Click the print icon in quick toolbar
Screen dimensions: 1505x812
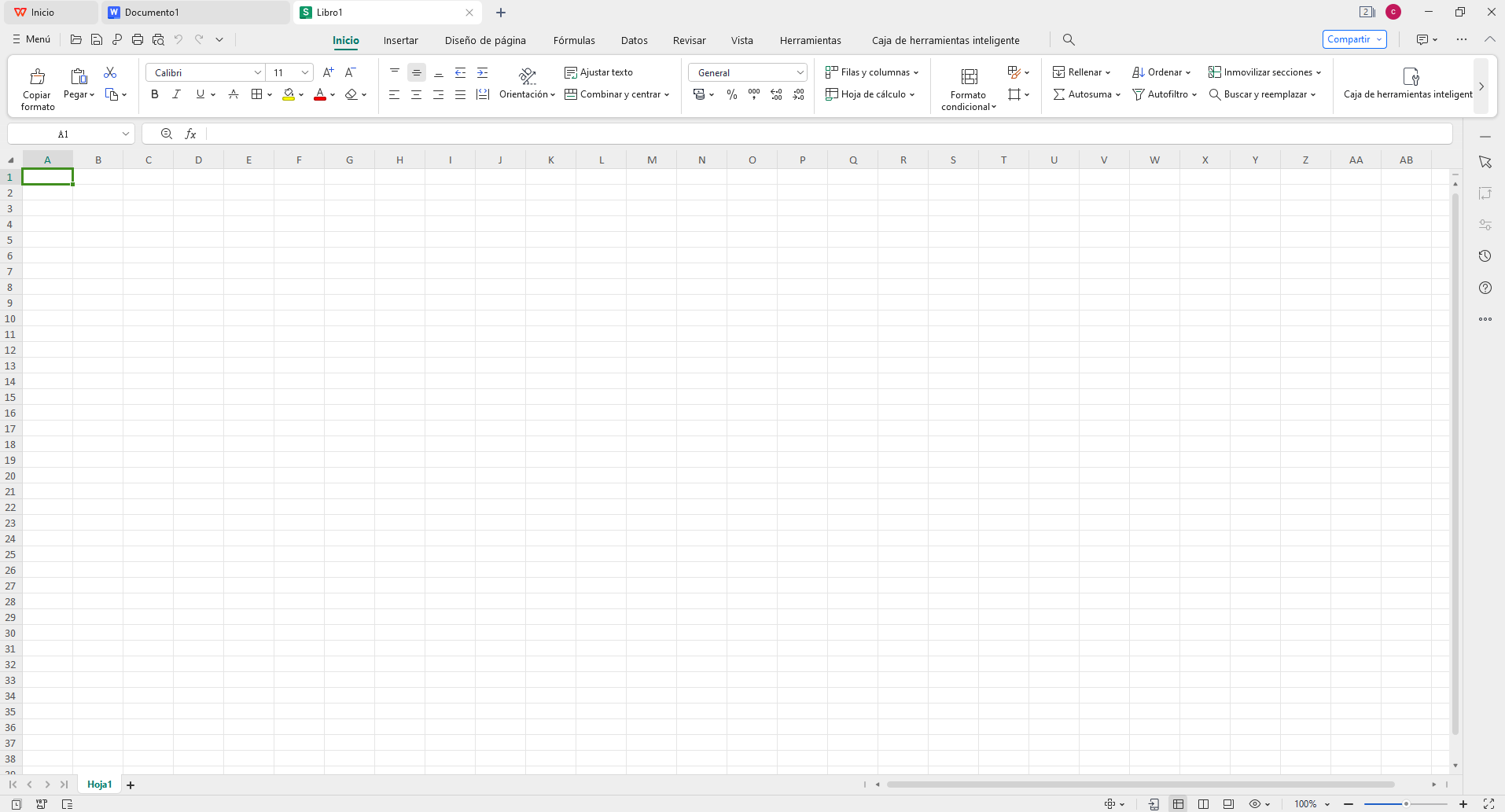[138, 39]
